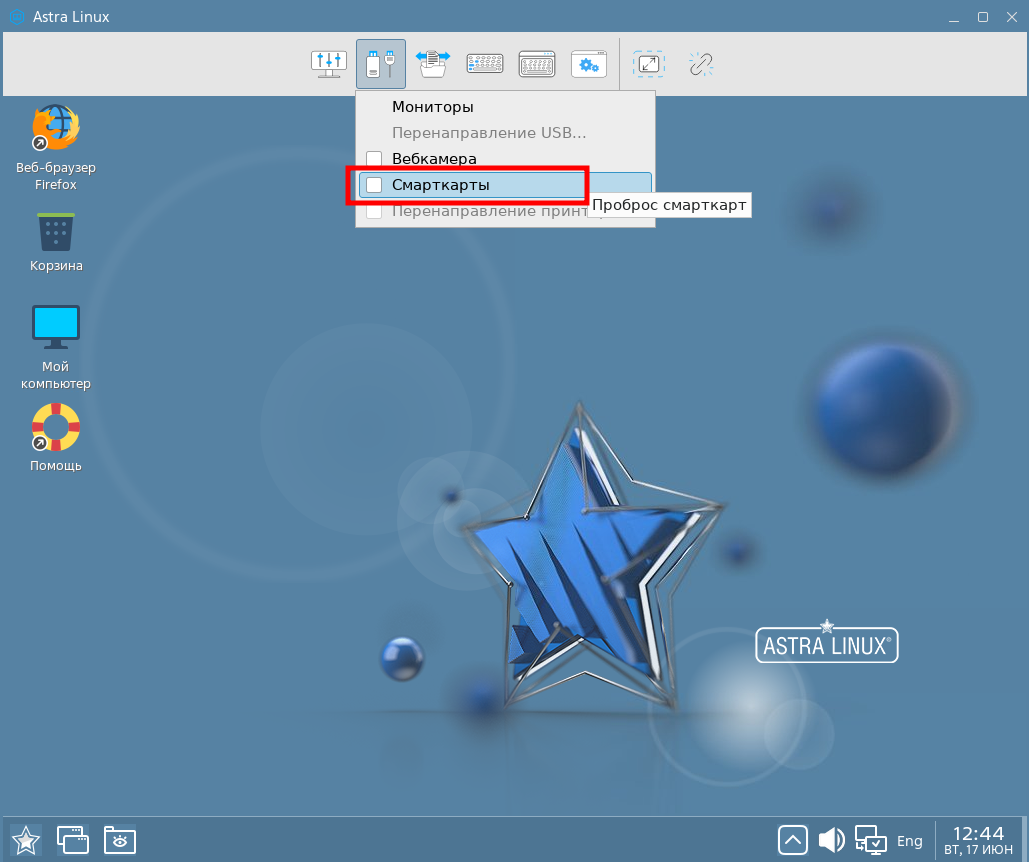
Task: Open the Корзина trash desktop icon
Action: pyautogui.click(x=56, y=242)
